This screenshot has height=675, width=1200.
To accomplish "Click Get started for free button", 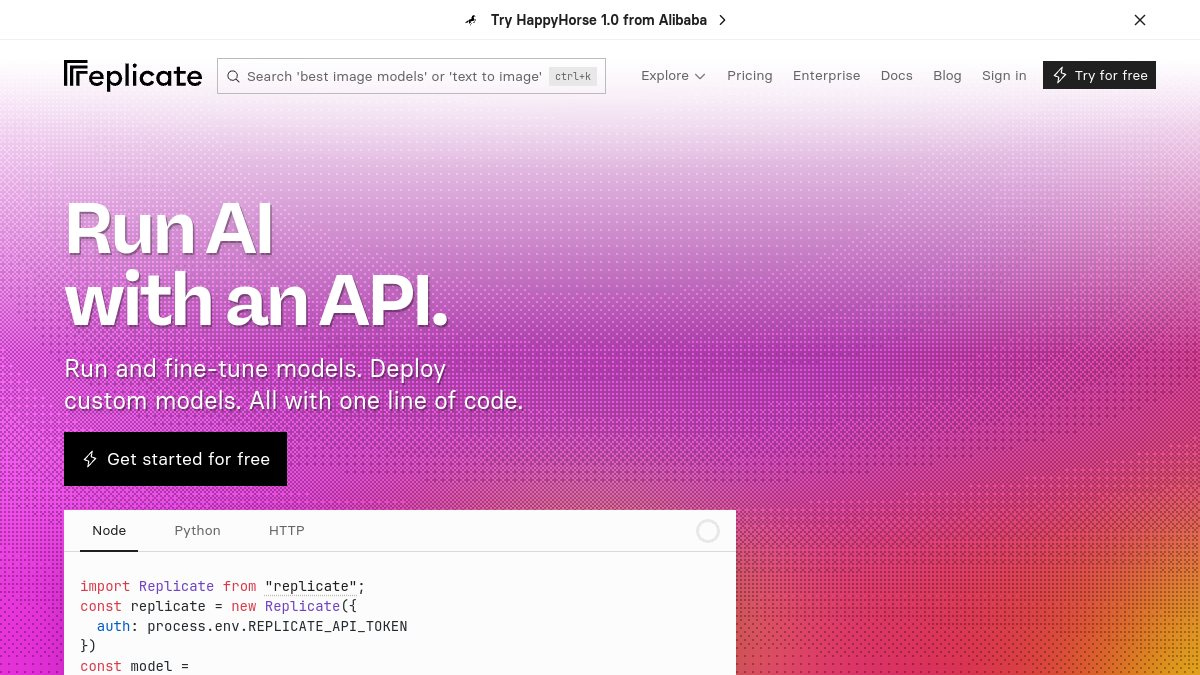I will click(x=175, y=459).
